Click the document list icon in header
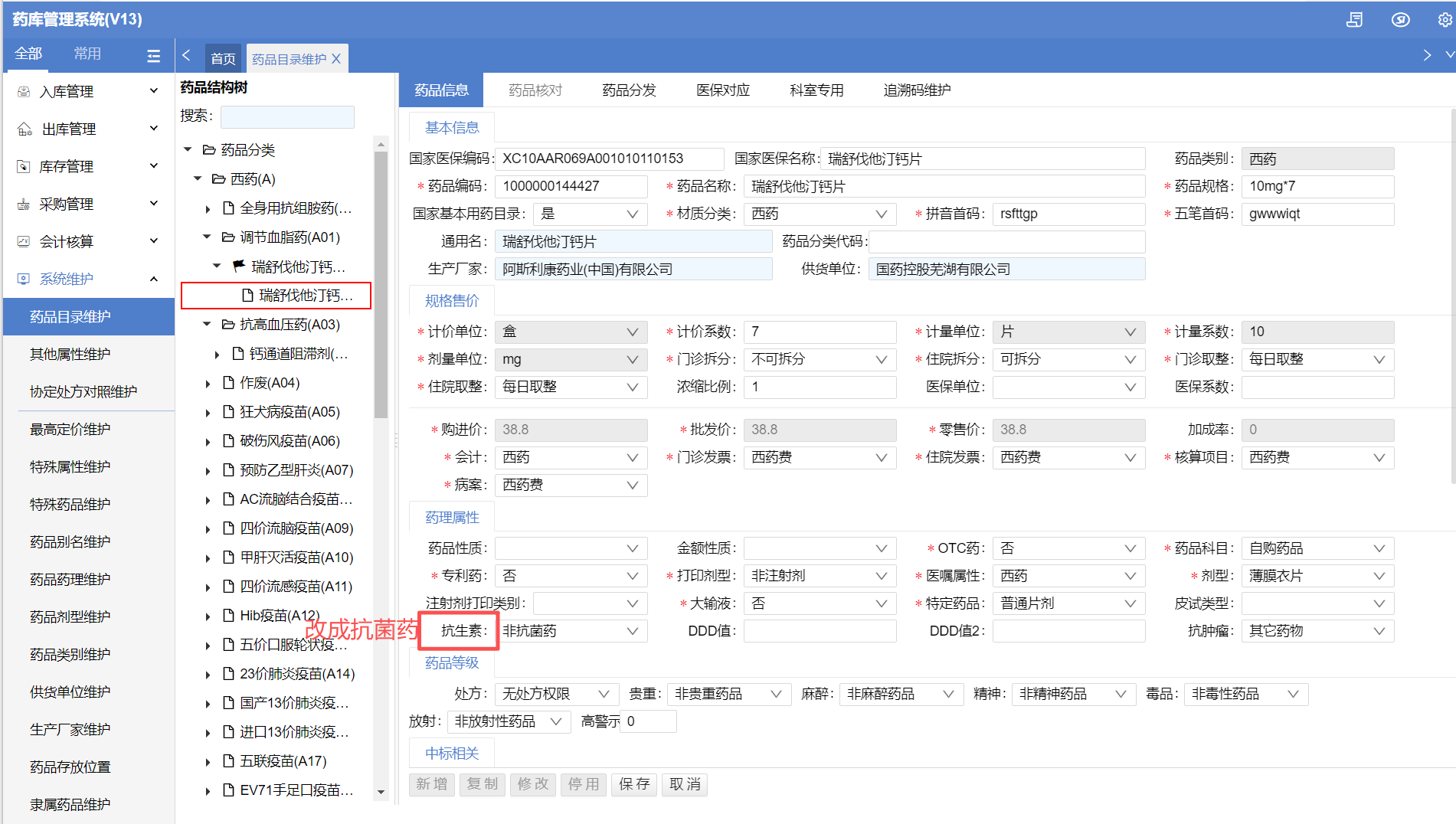The image size is (1456, 824). 1354,20
